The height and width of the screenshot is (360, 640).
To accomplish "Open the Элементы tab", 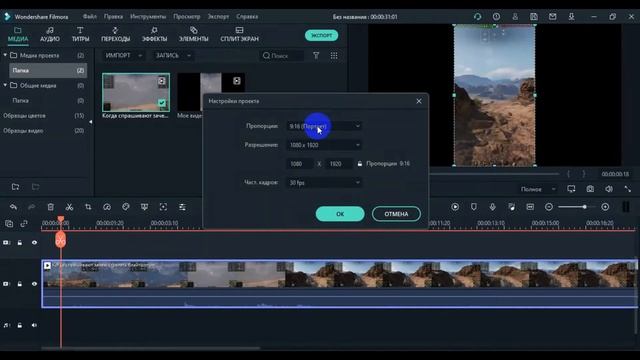I will [x=193, y=34].
